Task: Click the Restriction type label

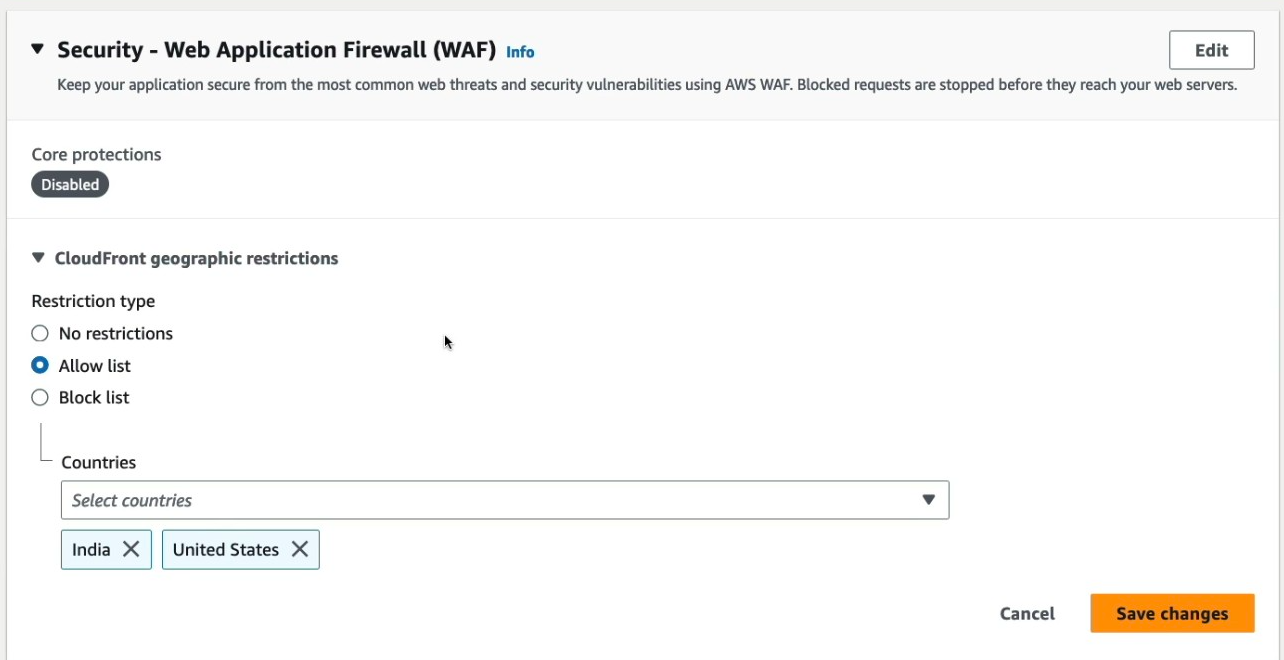Action: pyautogui.click(x=93, y=301)
